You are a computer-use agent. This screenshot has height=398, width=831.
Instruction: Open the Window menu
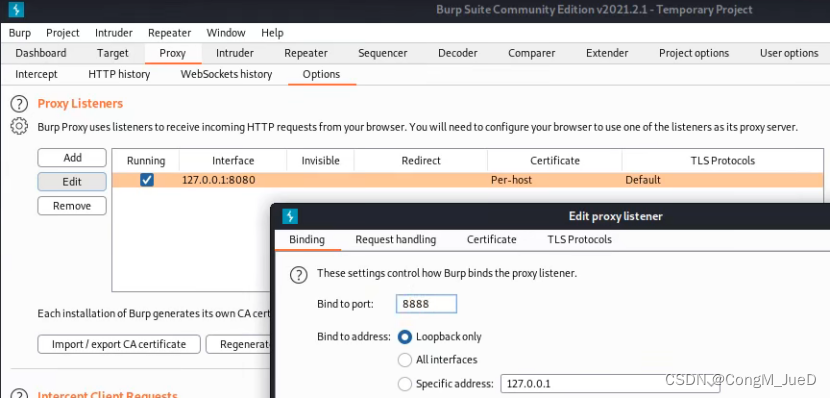click(226, 33)
